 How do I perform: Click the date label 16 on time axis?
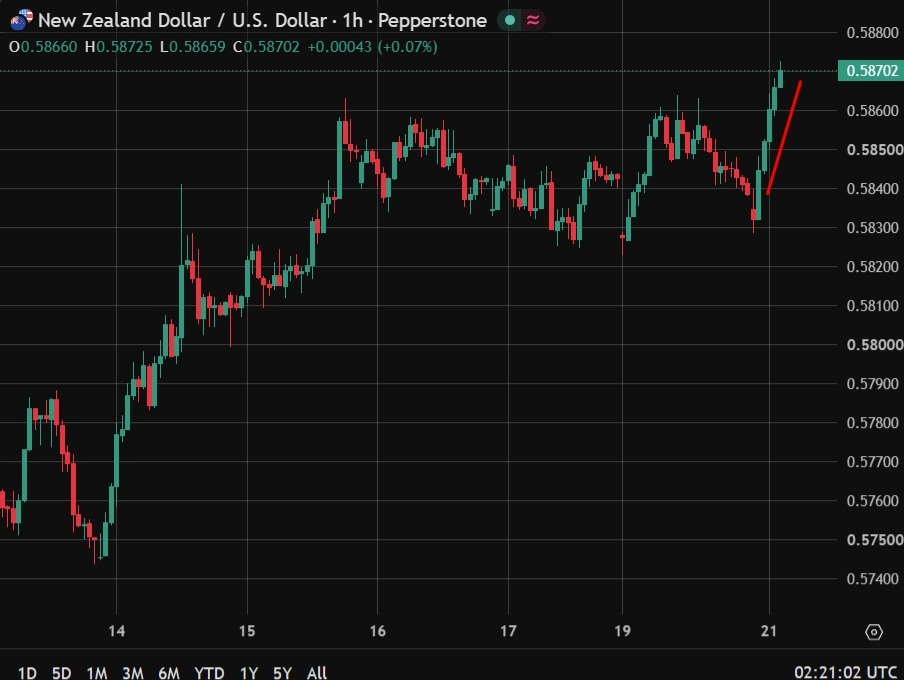point(378,631)
